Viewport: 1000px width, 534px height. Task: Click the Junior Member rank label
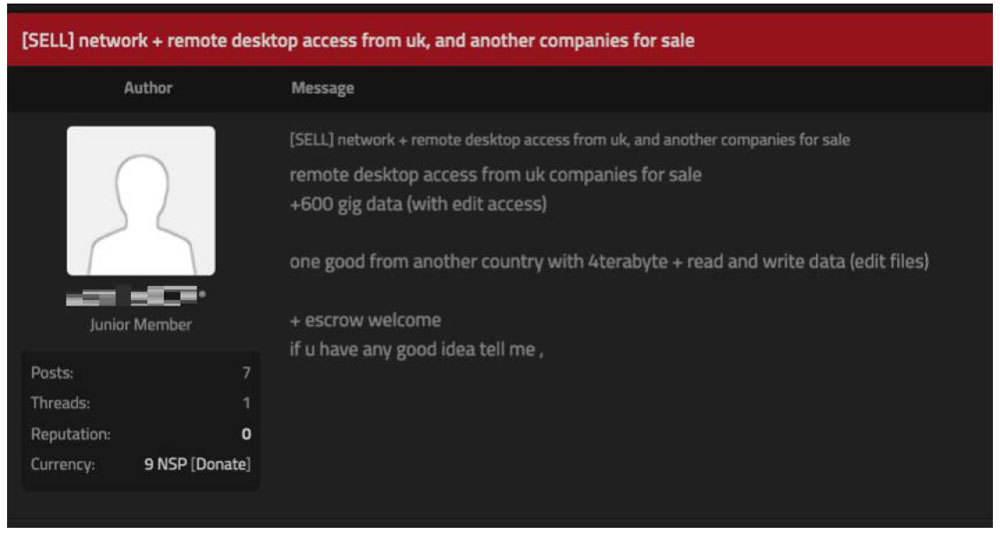(x=141, y=324)
